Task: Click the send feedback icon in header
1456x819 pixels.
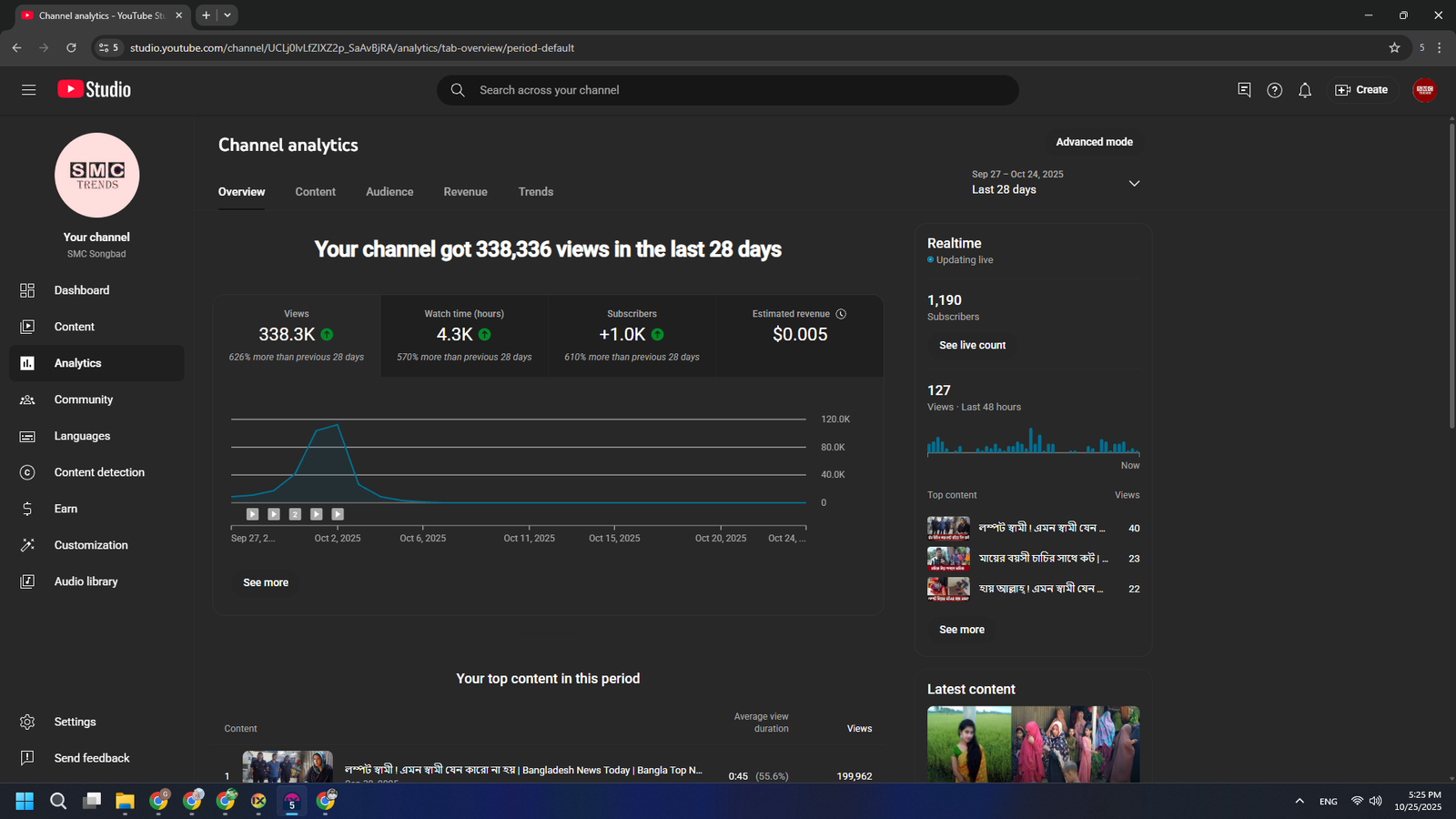Action: coord(1244,89)
